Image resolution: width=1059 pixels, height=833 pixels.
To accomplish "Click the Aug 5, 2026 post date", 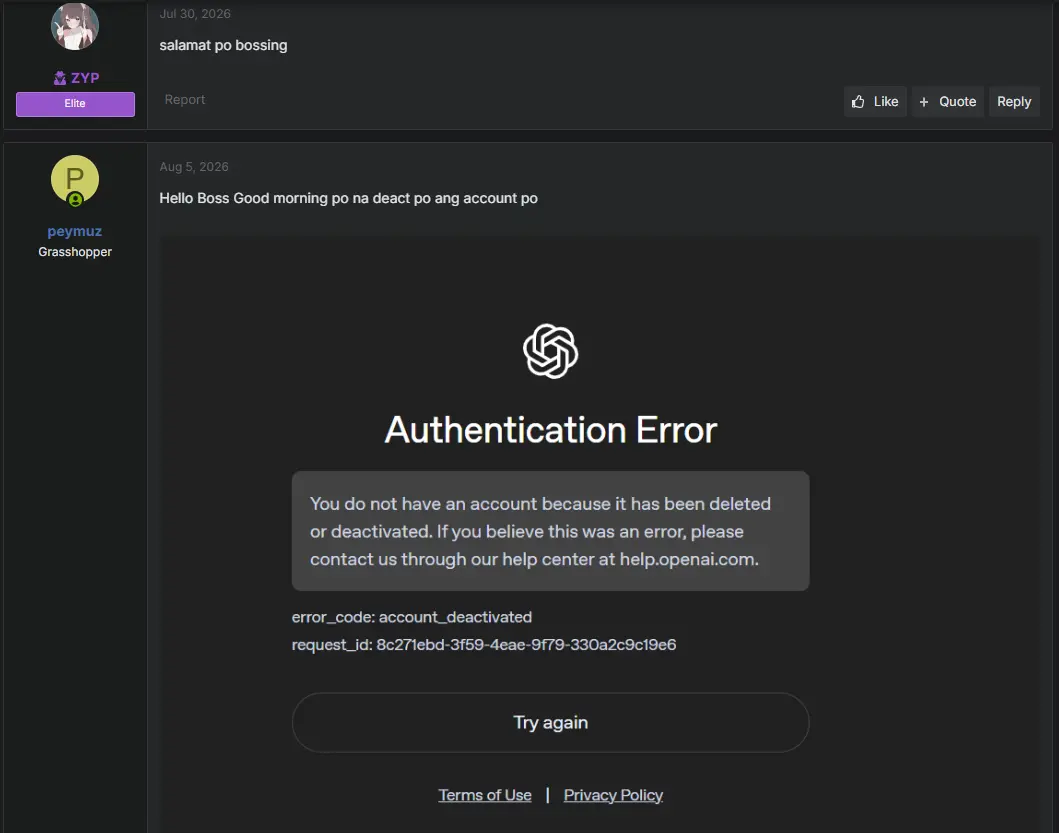I will (x=194, y=167).
